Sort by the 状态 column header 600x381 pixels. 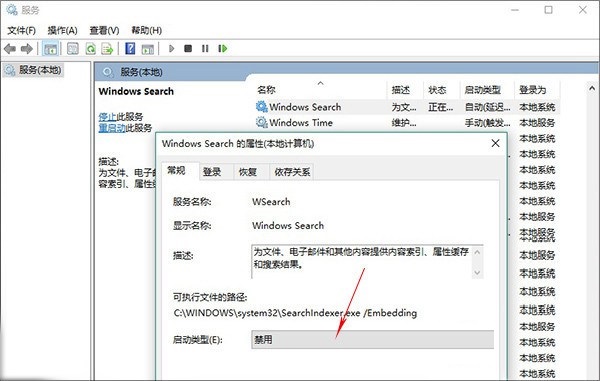441,90
